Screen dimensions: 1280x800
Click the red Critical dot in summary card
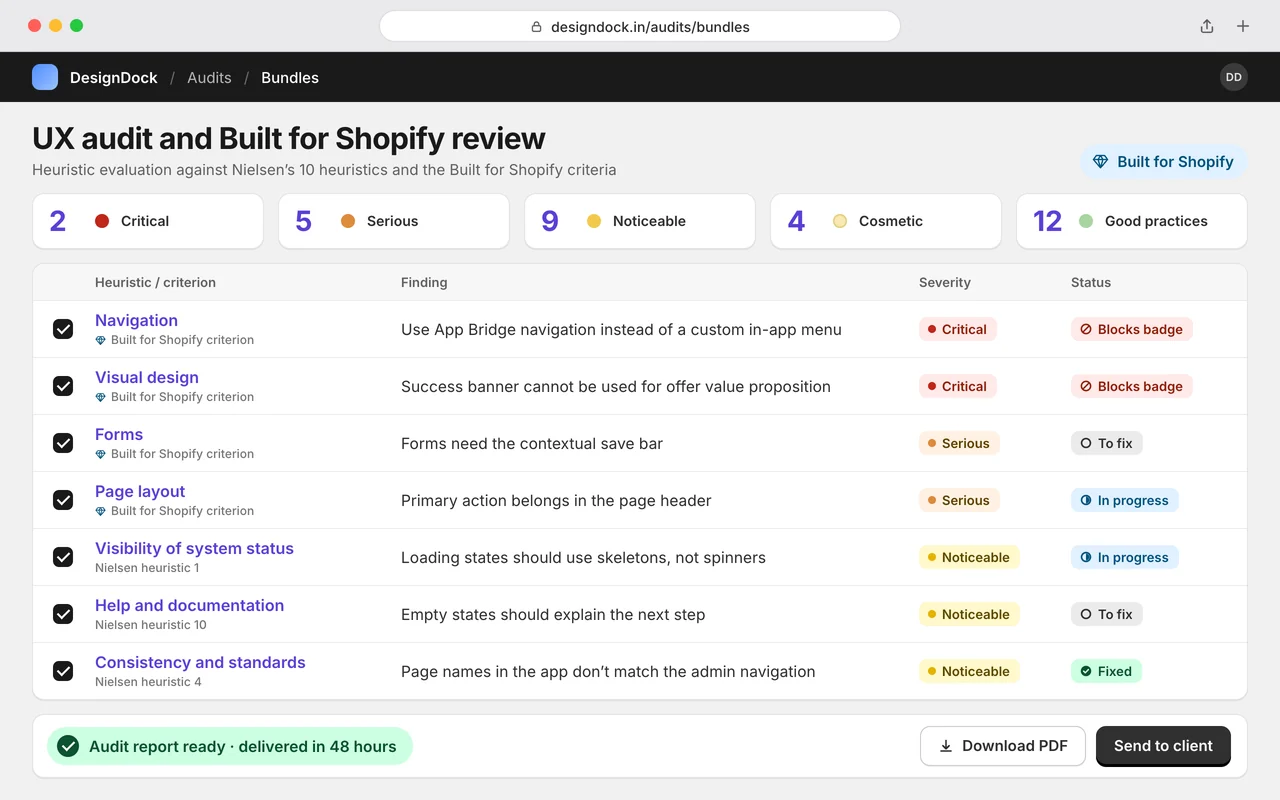102,221
